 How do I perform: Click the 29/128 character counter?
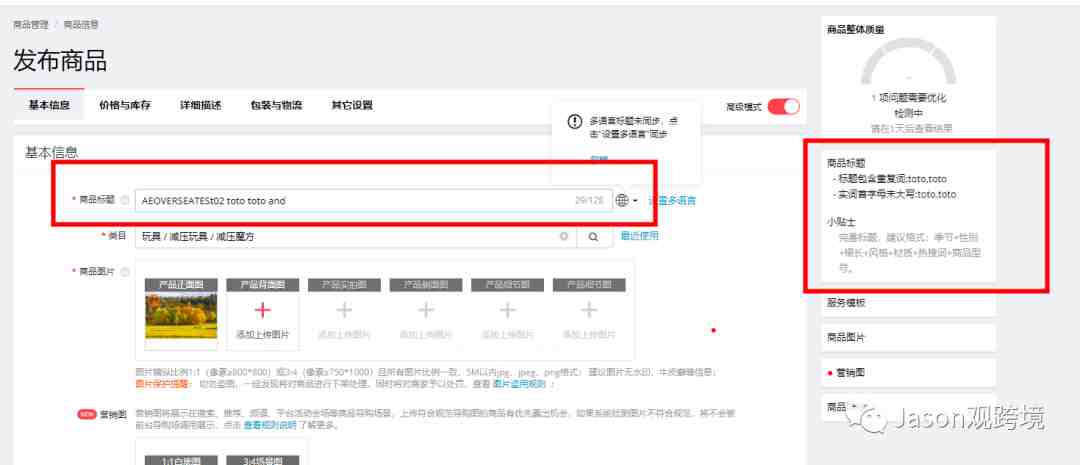click(590, 200)
